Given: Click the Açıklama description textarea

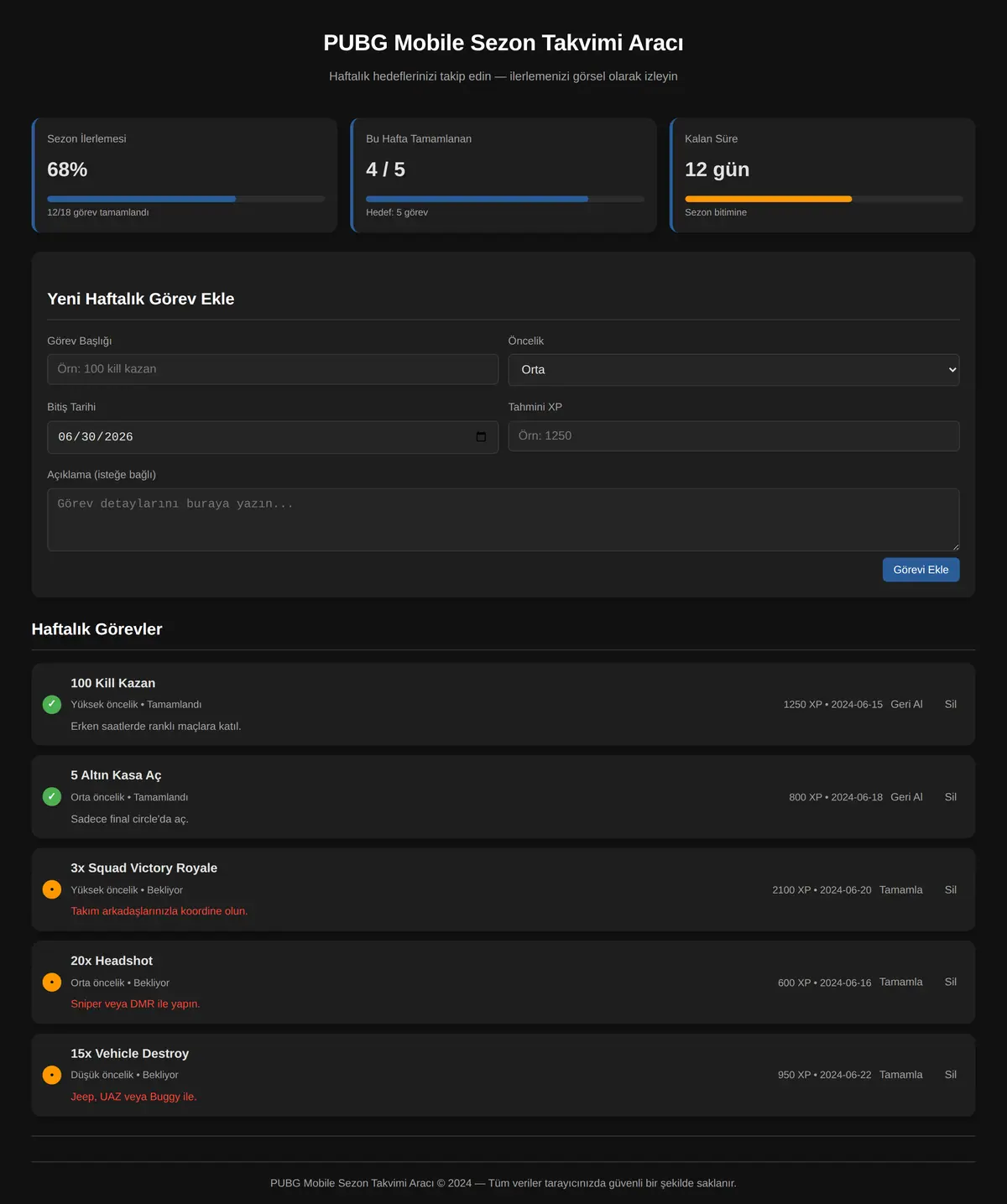Looking at the screenshot, I should click(503, 520).
